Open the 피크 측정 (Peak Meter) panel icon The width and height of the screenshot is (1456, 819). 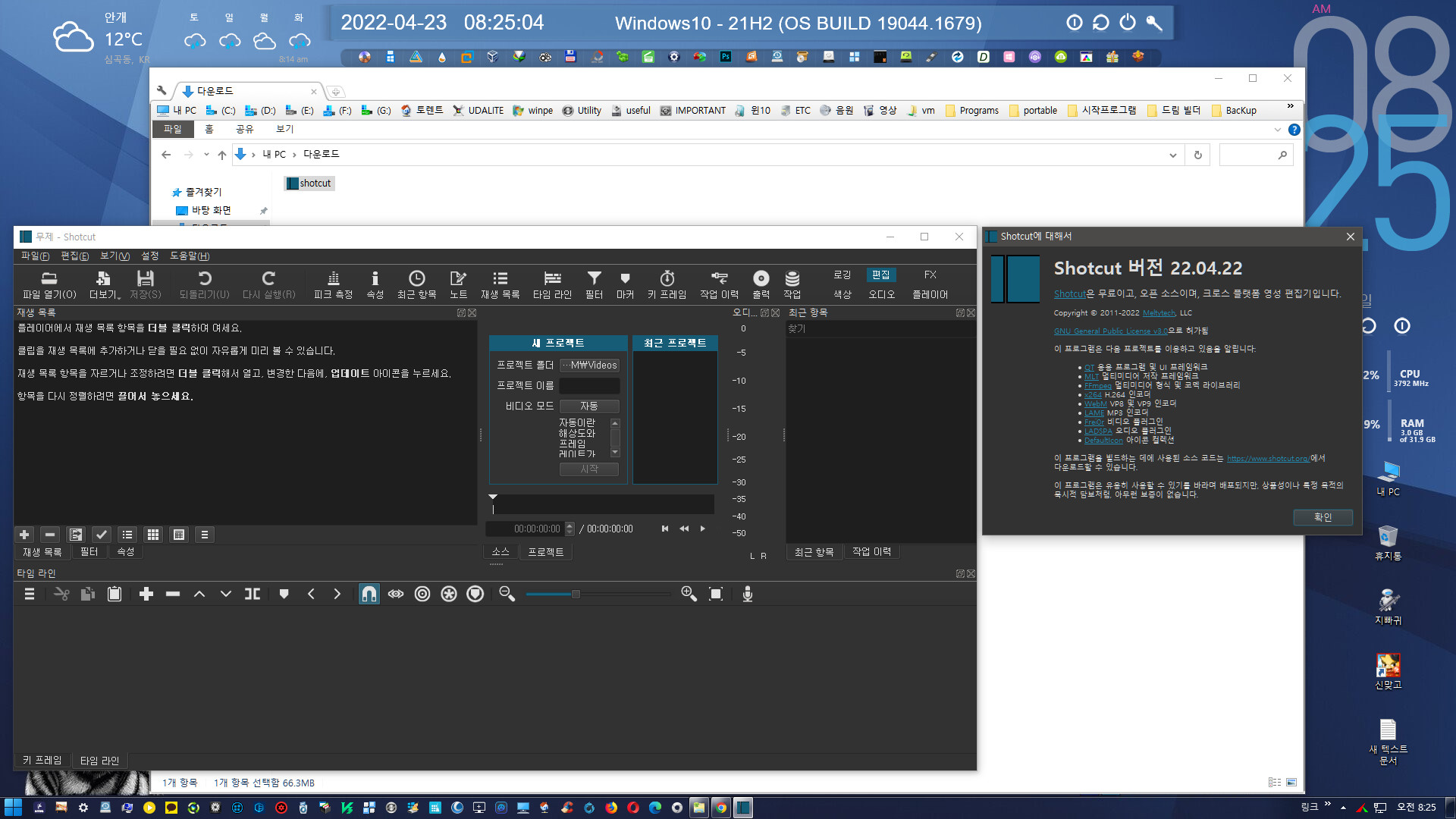pos(333,284)
